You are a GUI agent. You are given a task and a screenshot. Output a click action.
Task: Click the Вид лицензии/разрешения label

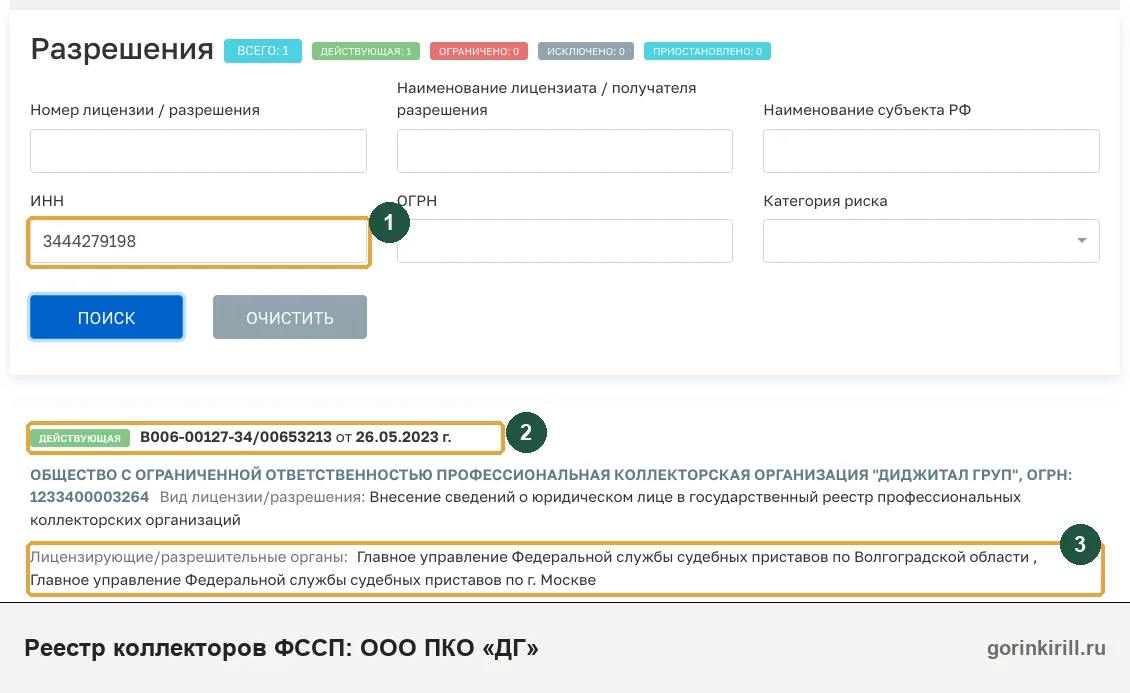coord(262,497)
